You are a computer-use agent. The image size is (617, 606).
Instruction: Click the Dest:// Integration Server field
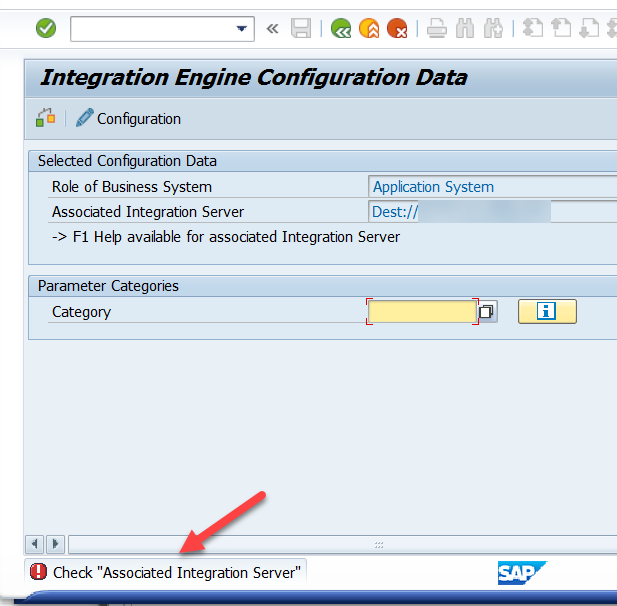pyautogui.click(x=493, y=212)
